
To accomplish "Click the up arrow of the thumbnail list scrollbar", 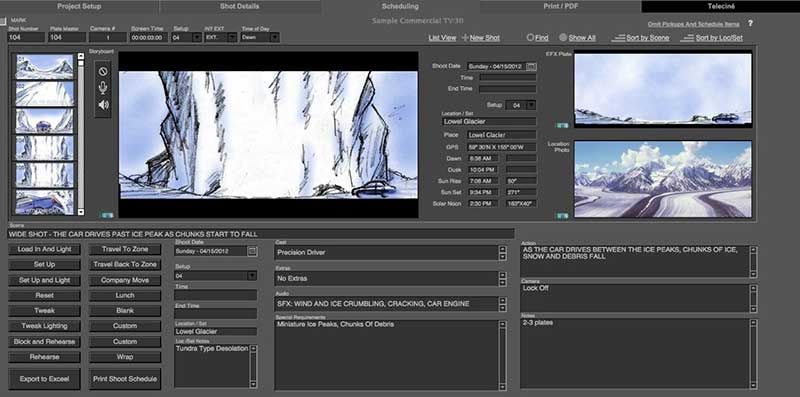I will 81,56.
